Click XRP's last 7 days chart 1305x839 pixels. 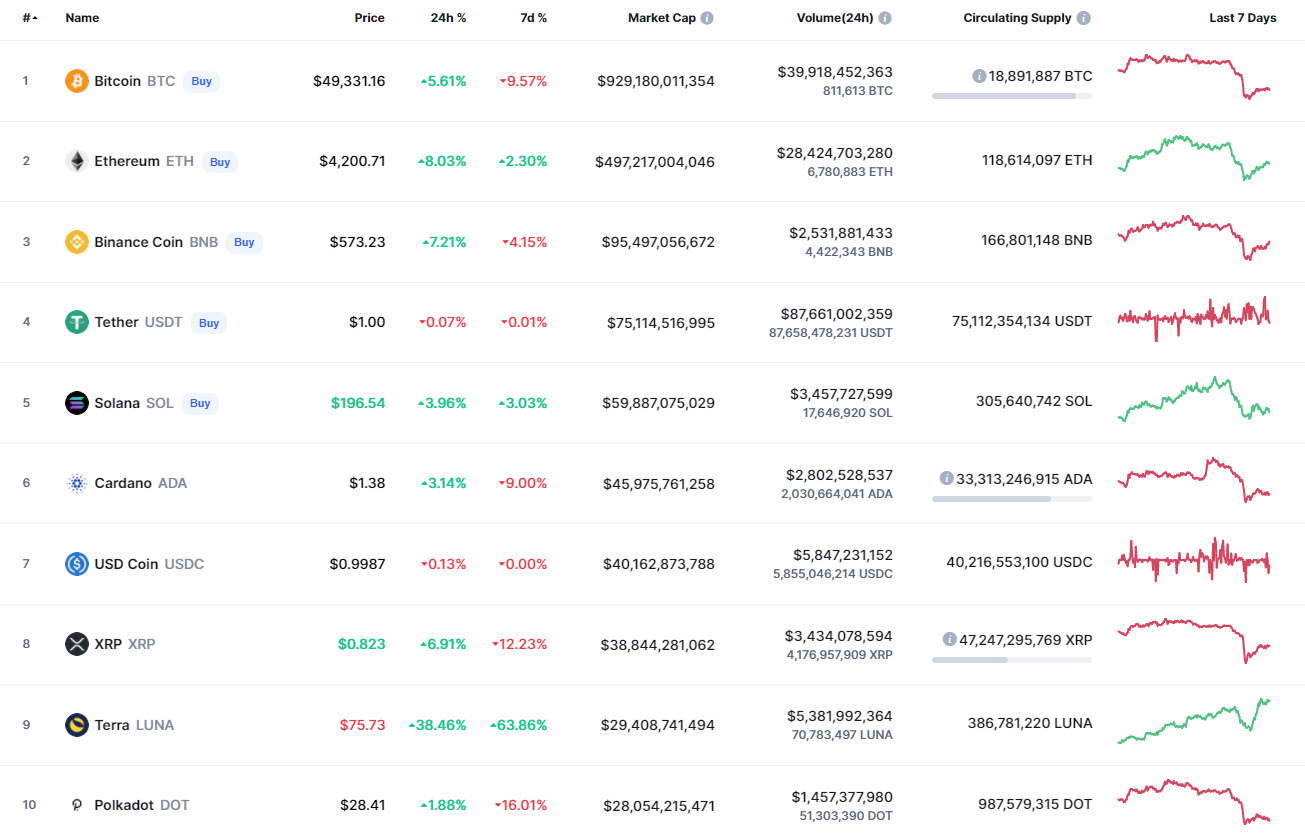click(1194, 640)
